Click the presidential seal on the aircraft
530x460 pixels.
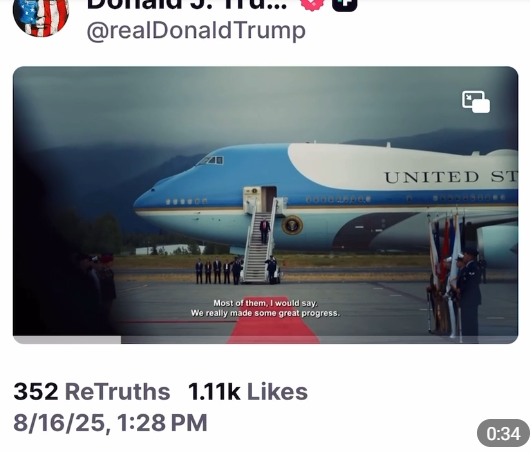coord(292,225)
